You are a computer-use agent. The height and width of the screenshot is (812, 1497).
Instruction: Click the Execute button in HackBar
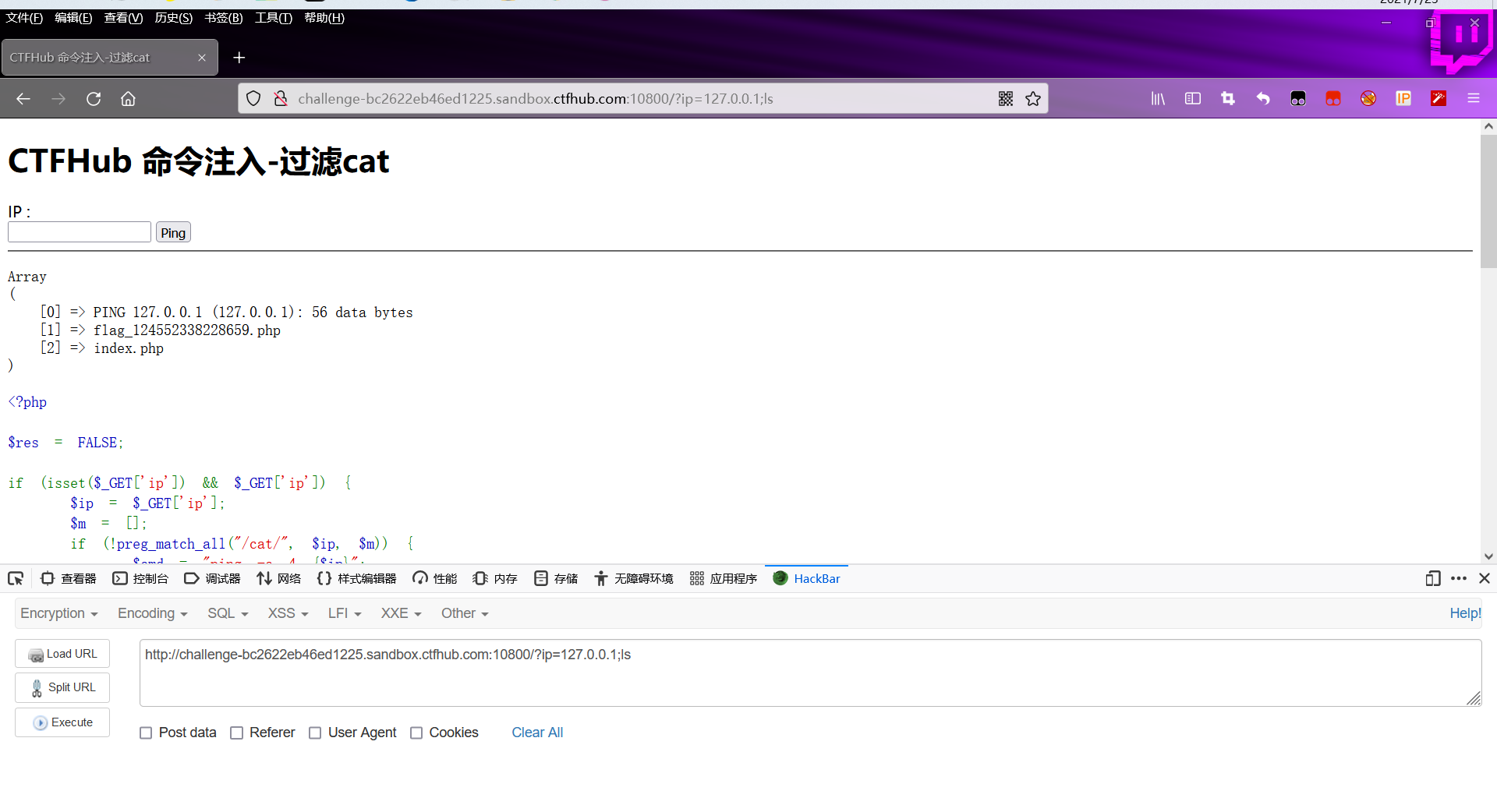62,722
